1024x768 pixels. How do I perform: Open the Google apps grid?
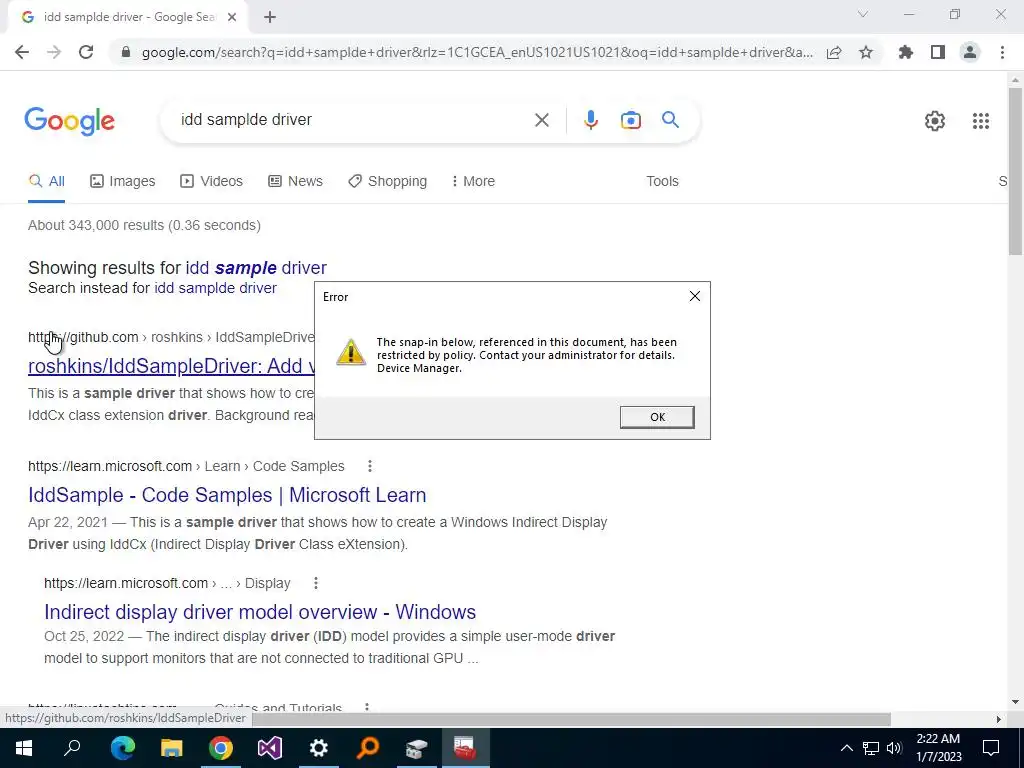(x=980, y=121)
